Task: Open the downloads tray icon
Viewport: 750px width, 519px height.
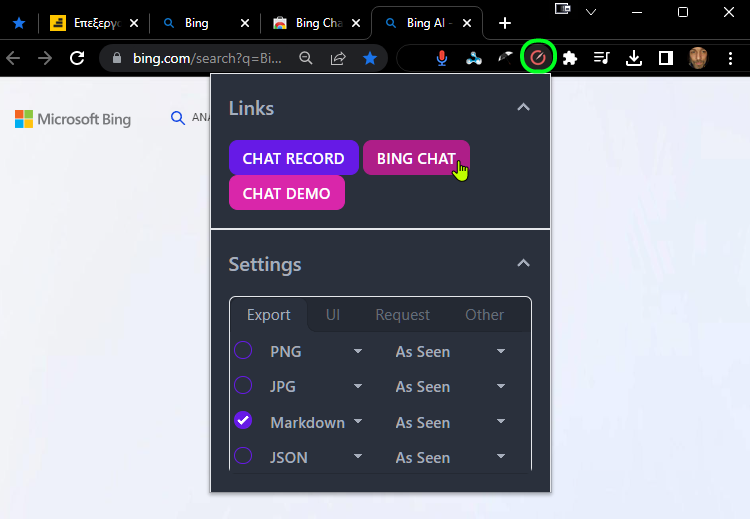Action: point(634,58)
